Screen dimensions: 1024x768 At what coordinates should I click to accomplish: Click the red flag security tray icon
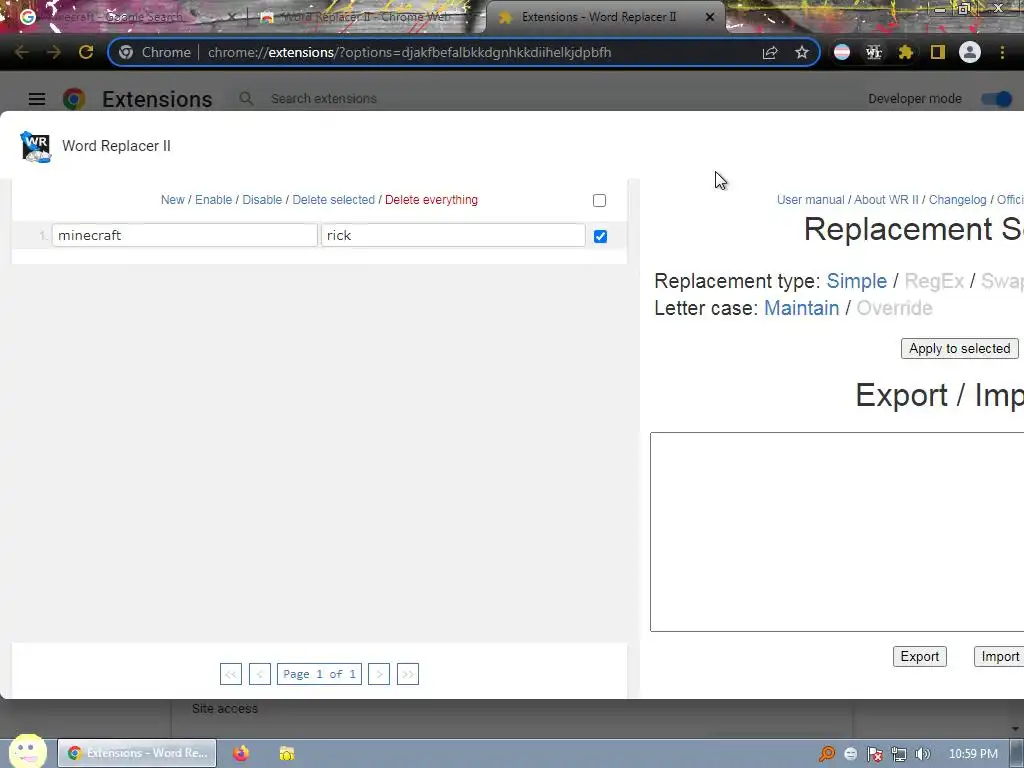pyautogui.click(x=874, y=754)
